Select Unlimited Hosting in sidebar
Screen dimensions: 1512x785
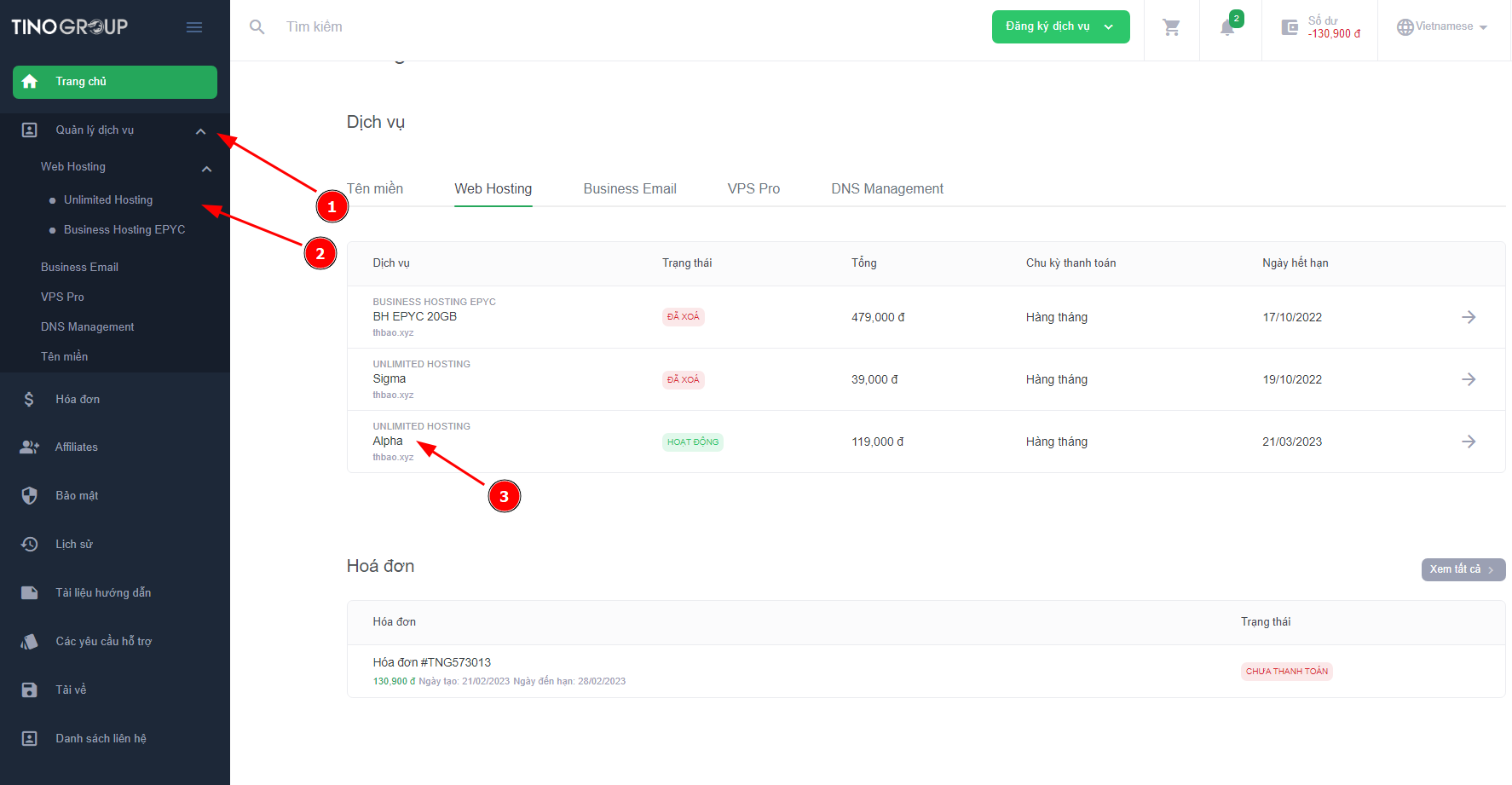tap(108, 199)
